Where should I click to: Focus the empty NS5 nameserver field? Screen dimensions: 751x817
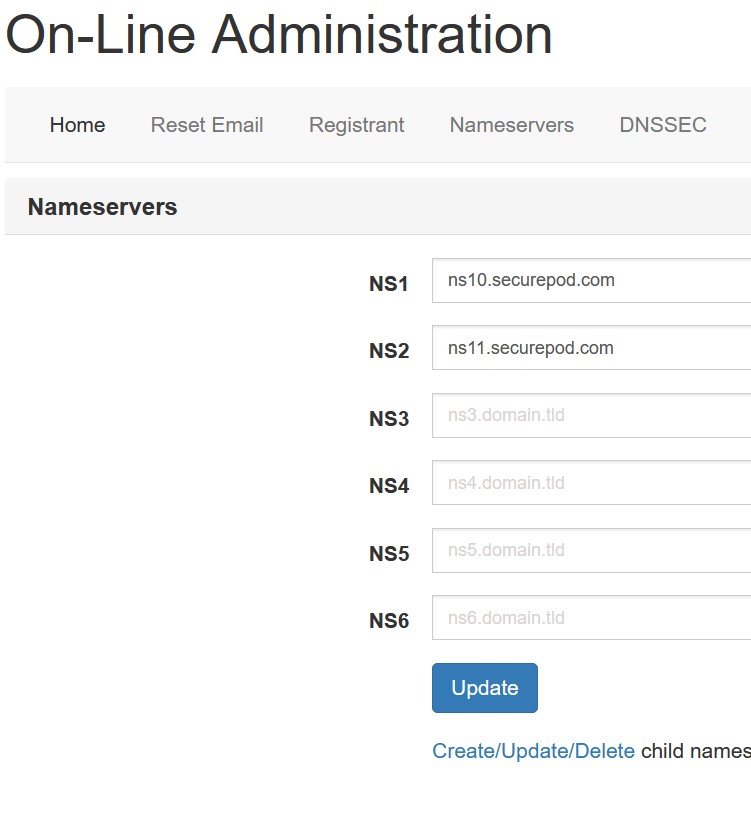point(592,550)
